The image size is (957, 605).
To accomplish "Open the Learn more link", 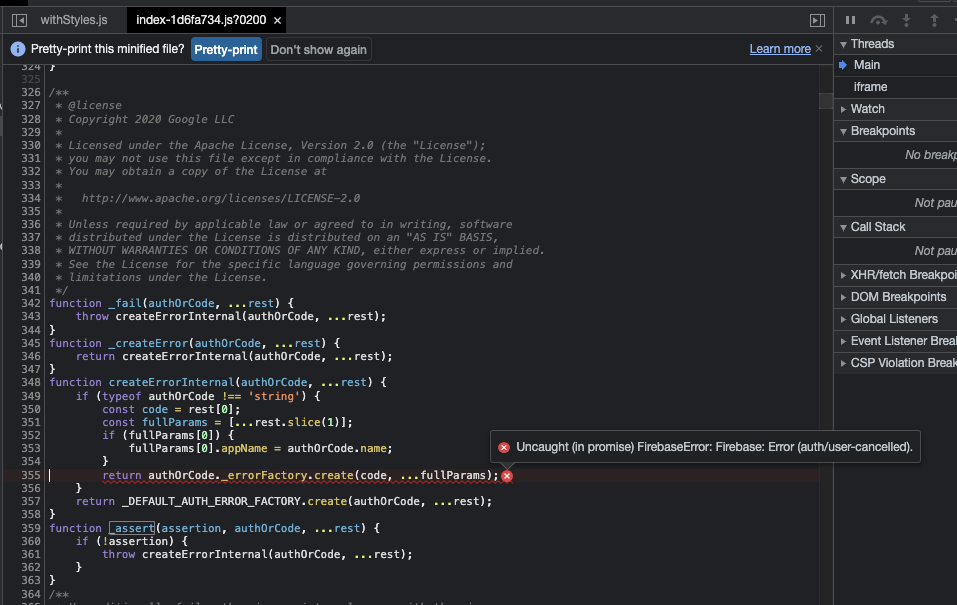I will tap(779, 47).
